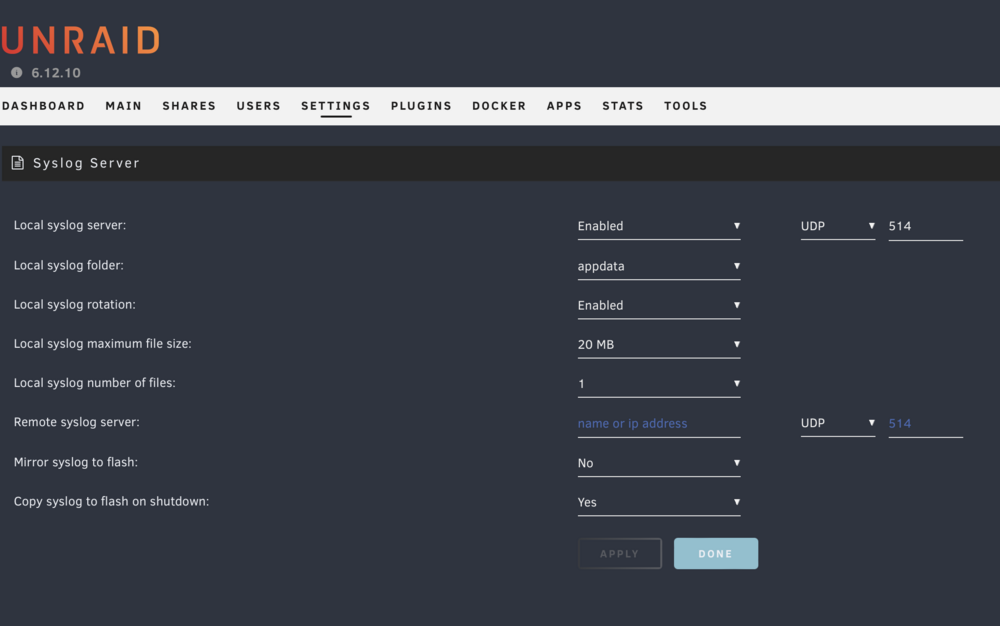Click the 'Remote syslog server:' label
This screenshot has width=1000, height=626.
pos(77,422)
